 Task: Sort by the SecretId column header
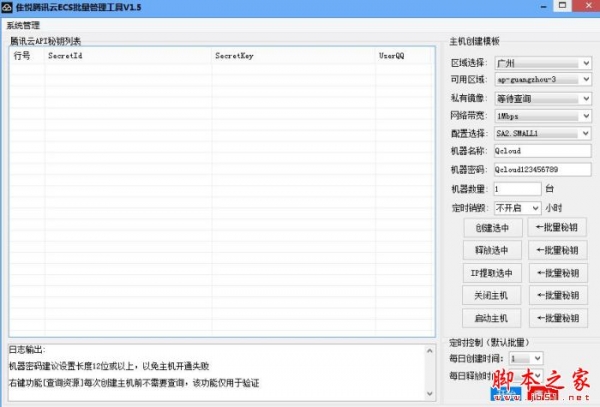[x=128, y=56]
